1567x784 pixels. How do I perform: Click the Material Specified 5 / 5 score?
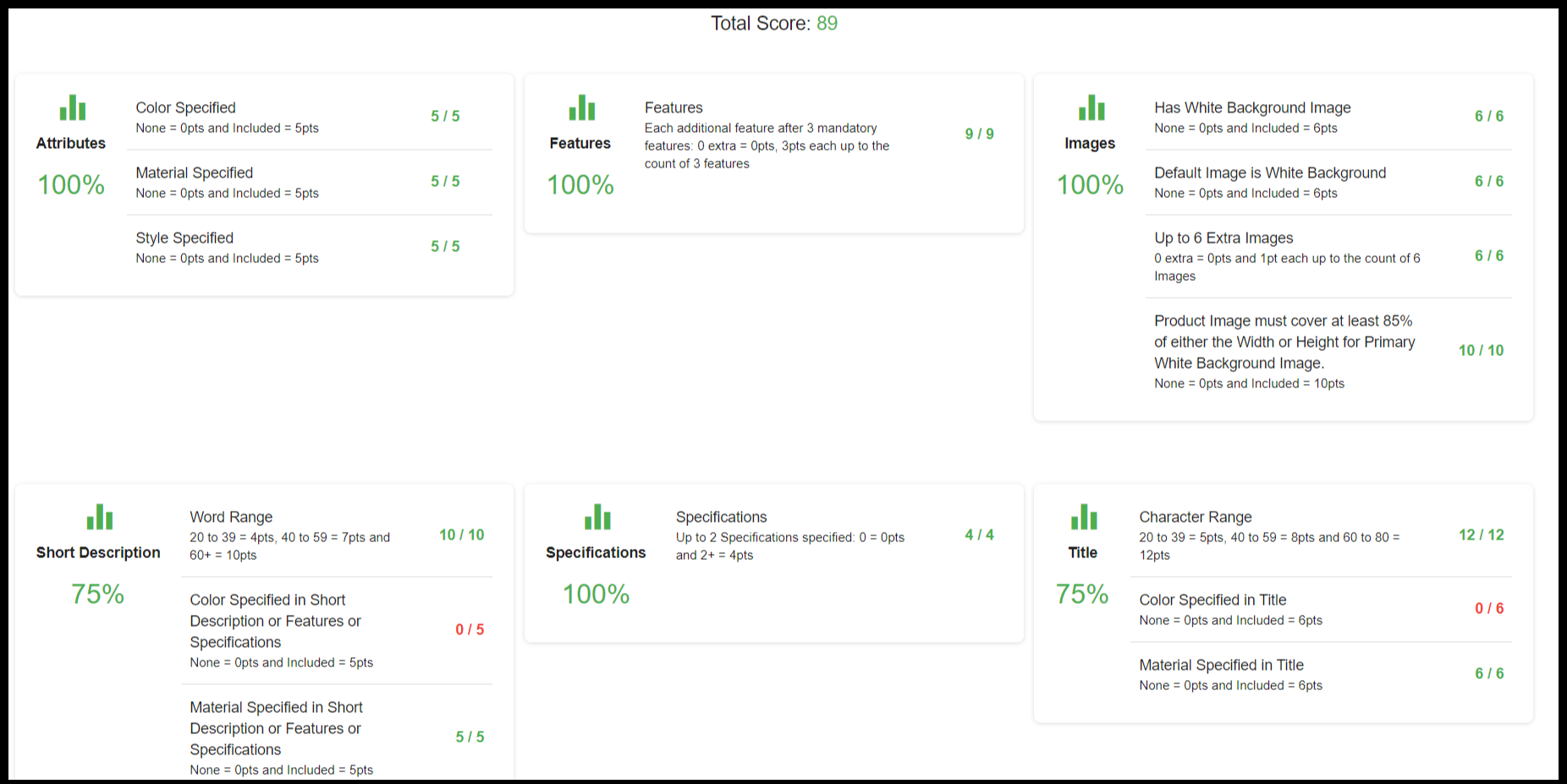point(445,181)
